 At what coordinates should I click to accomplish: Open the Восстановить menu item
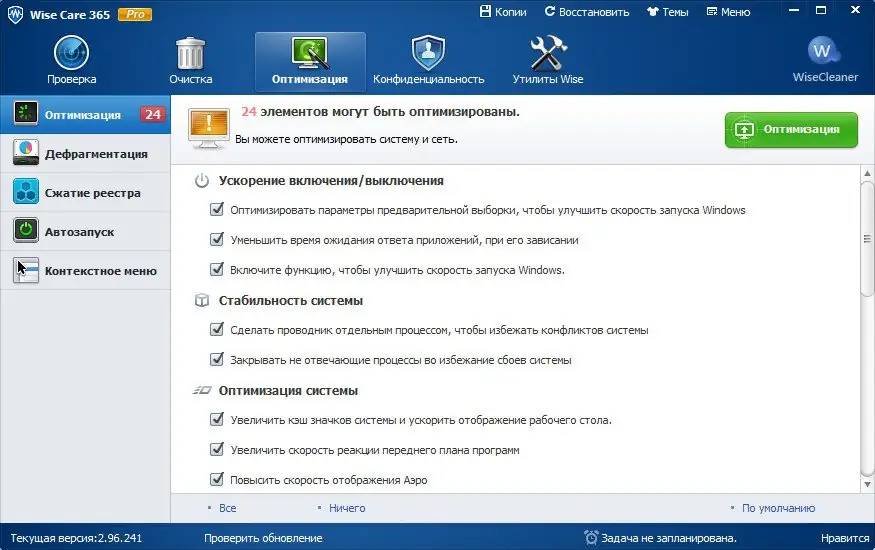coord(587,12)
